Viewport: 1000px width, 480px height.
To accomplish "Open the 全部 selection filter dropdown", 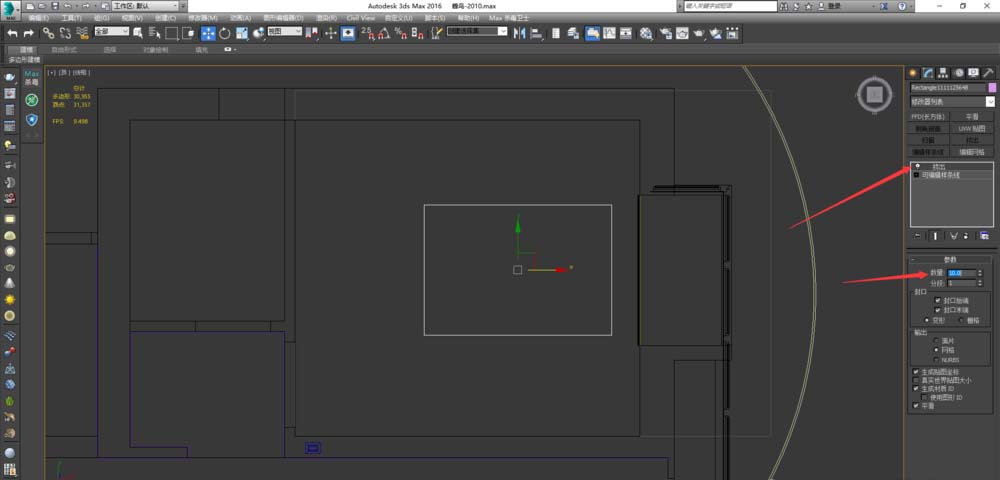I will (112, 31).
